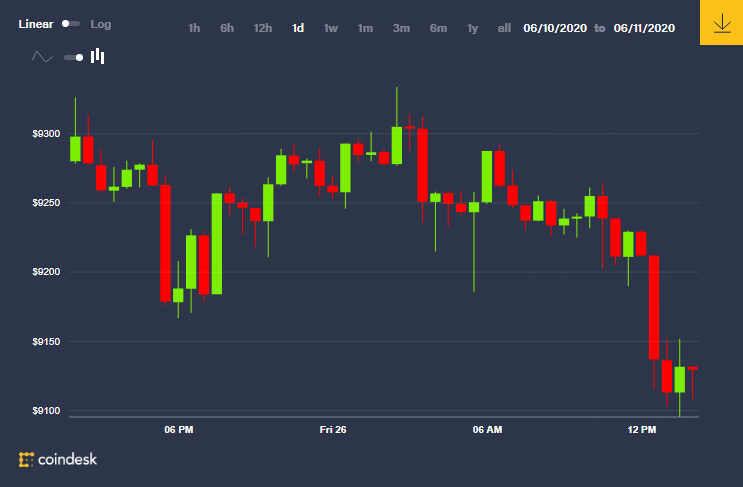Image resolution: width=743 pixels, height=487 pixels.
Task: Select the 6m time range
Action: 438,28
